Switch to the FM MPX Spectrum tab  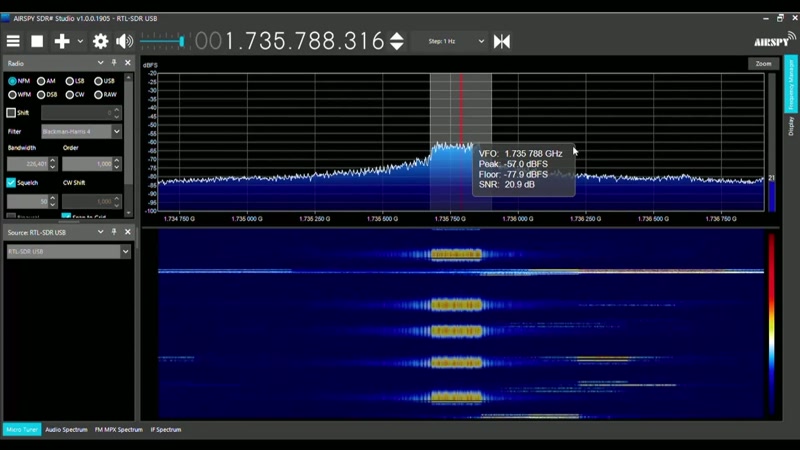point(118,430)
